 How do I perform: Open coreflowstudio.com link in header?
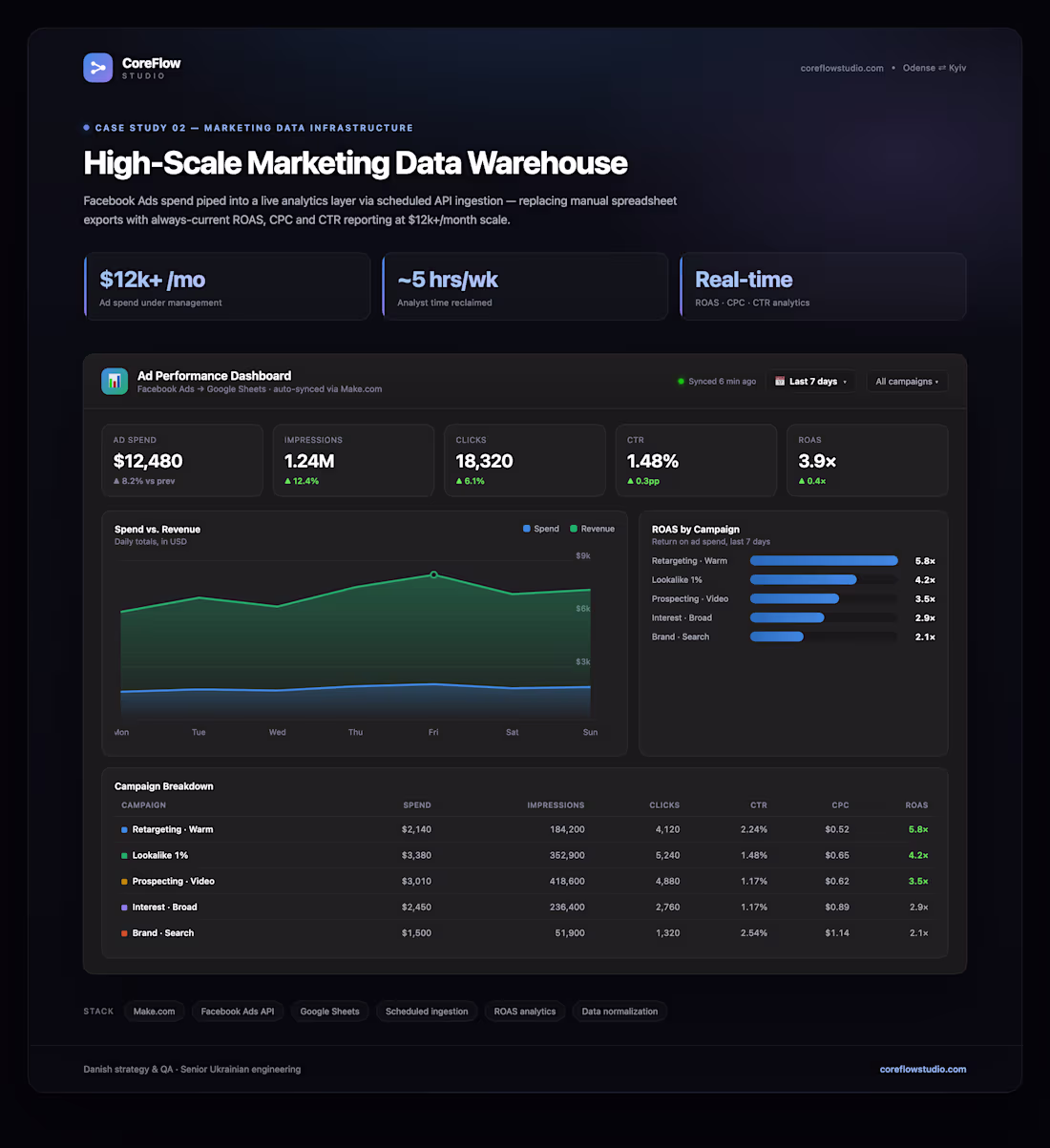(x=842, y=68)
